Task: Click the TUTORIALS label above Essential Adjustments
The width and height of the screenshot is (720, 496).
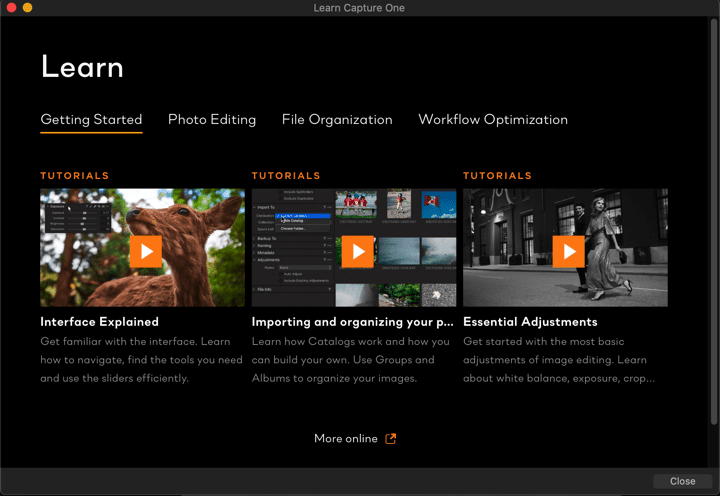Action: coord(497,175)
